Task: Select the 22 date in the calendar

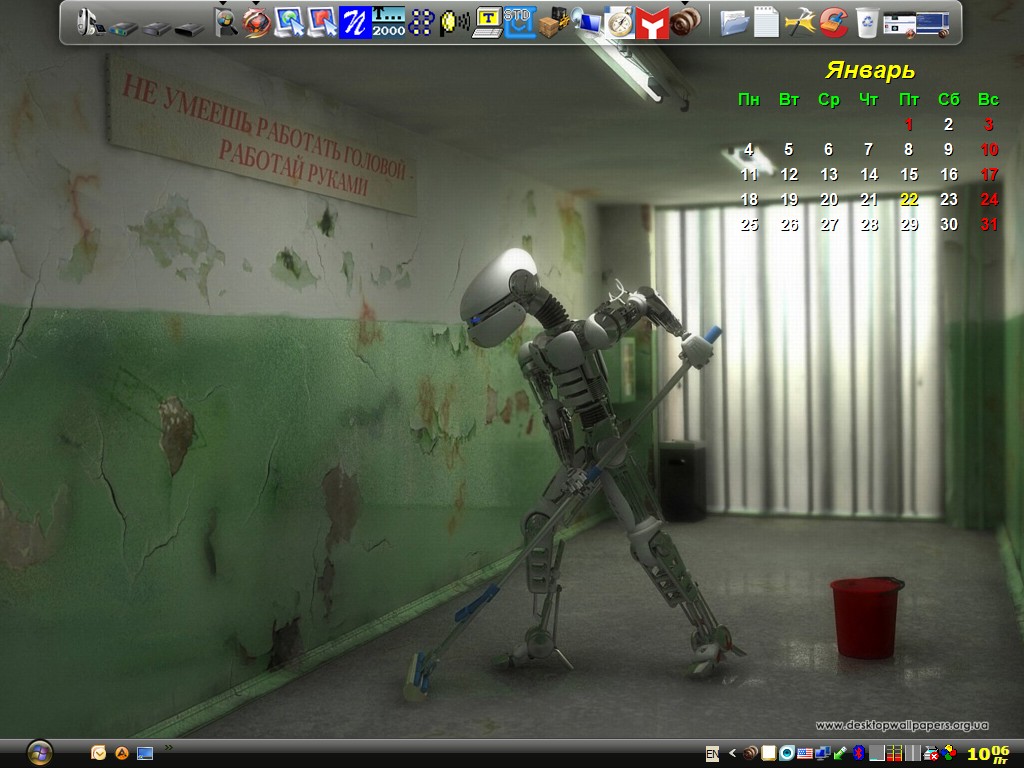Action: [x=908, y=199]
